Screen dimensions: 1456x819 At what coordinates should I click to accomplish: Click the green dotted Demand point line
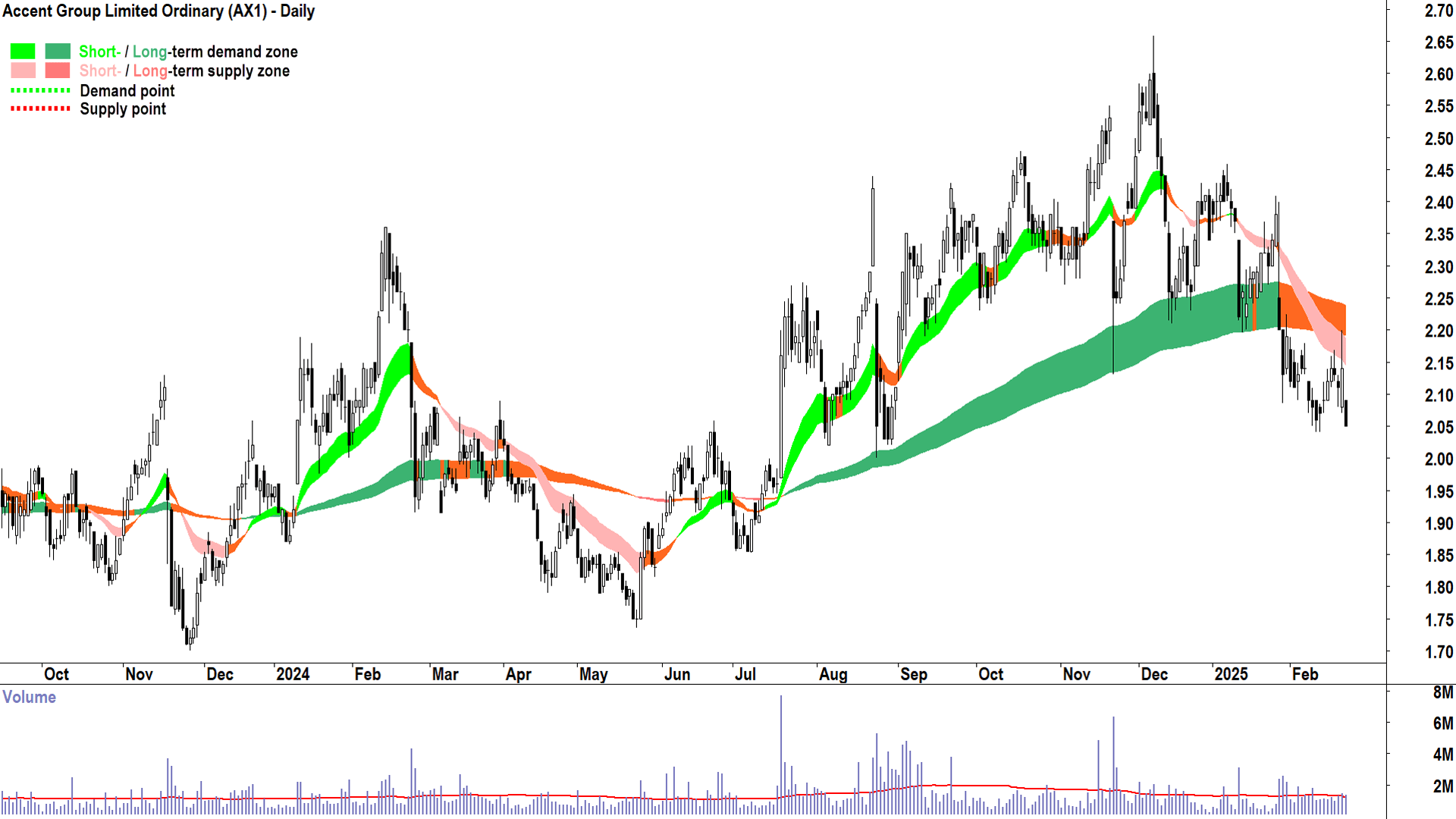click(x=40, y=90)
